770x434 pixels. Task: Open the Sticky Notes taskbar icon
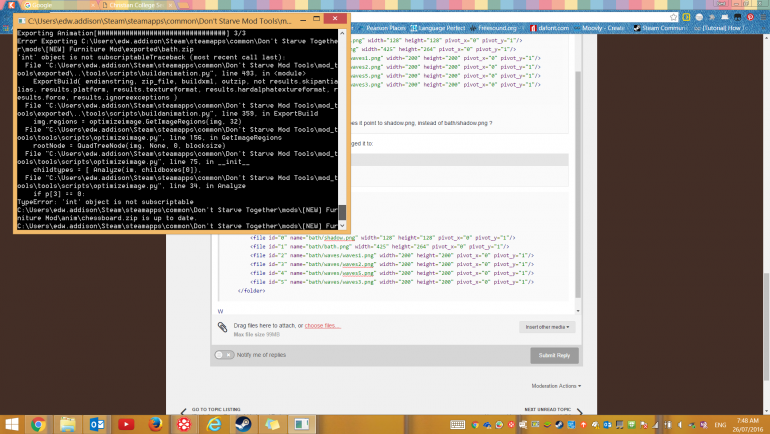(x=272, y=424)
